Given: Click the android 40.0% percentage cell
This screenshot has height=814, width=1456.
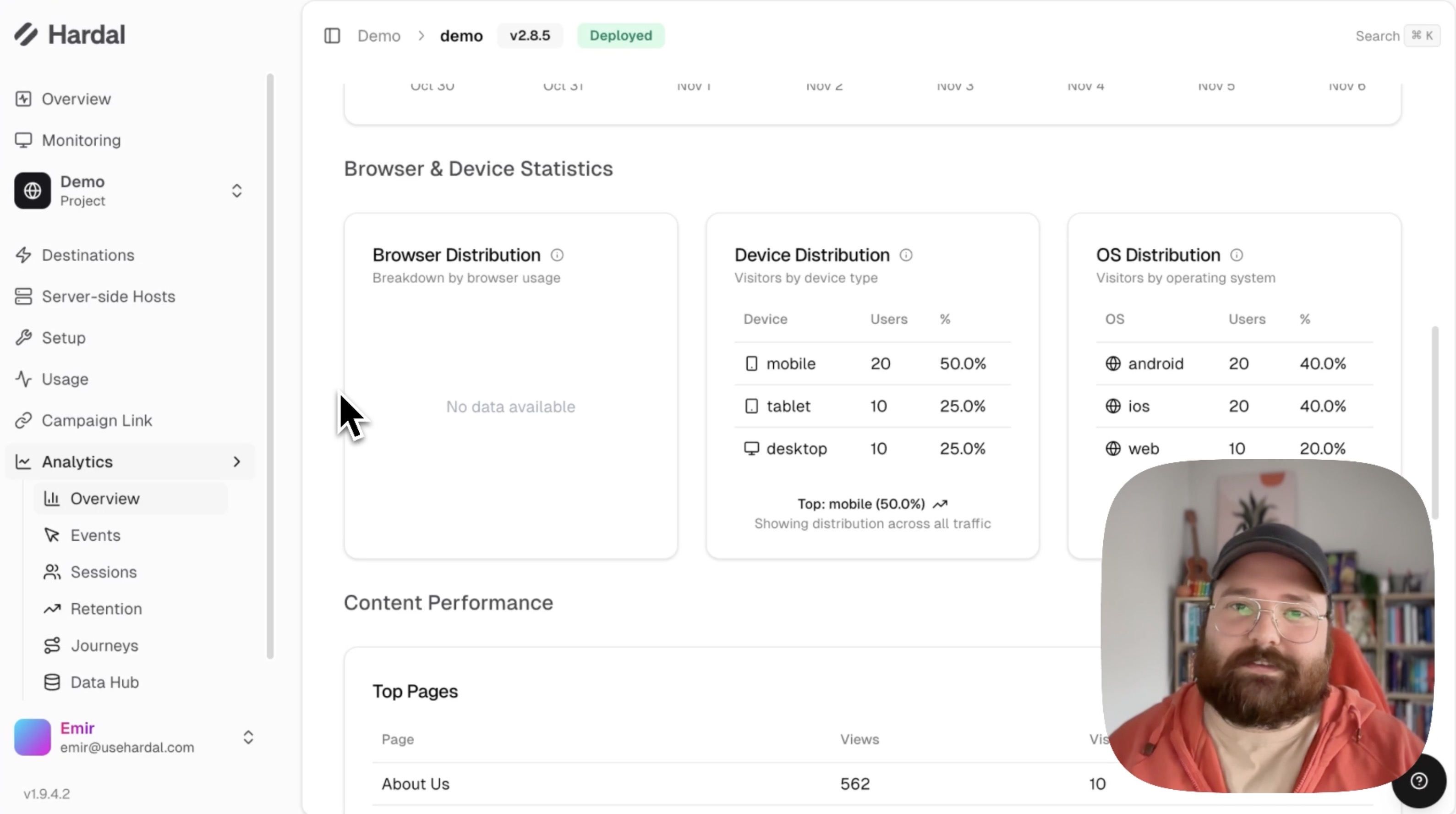Looking at the screenshot, I should coord(1323,363).
